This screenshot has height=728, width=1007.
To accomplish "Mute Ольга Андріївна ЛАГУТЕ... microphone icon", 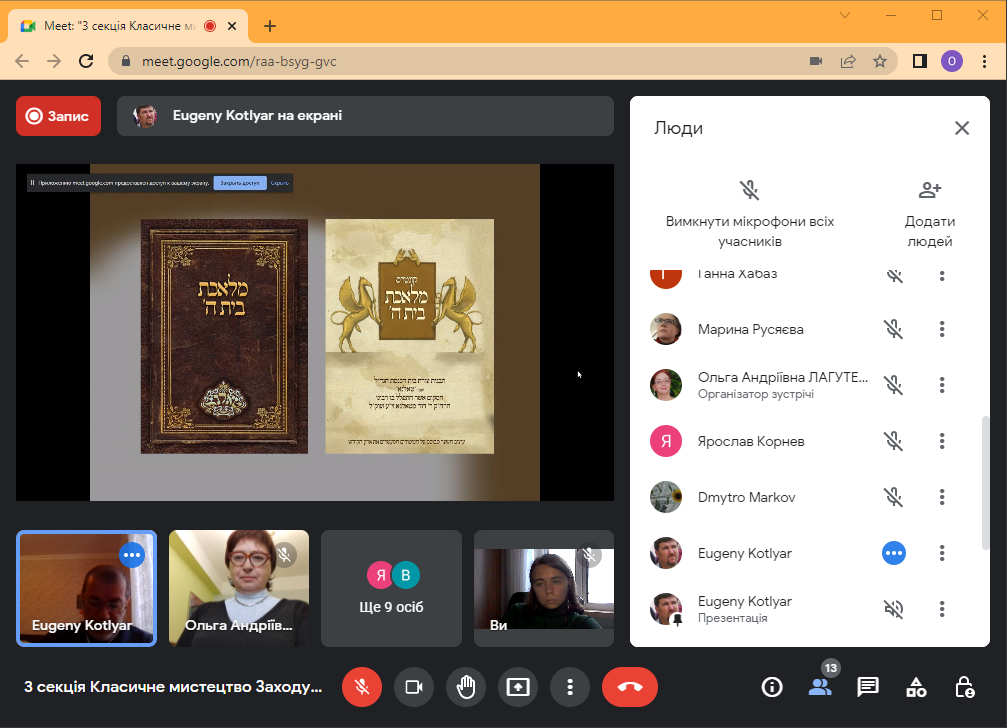I will tap(893, 385).
